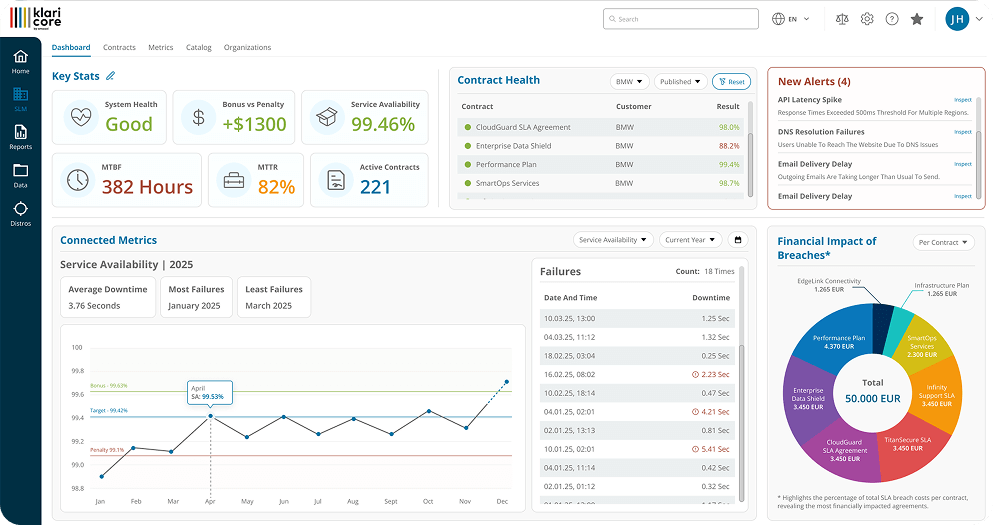Open settings via the gear icon

click(x=867, y=19)
